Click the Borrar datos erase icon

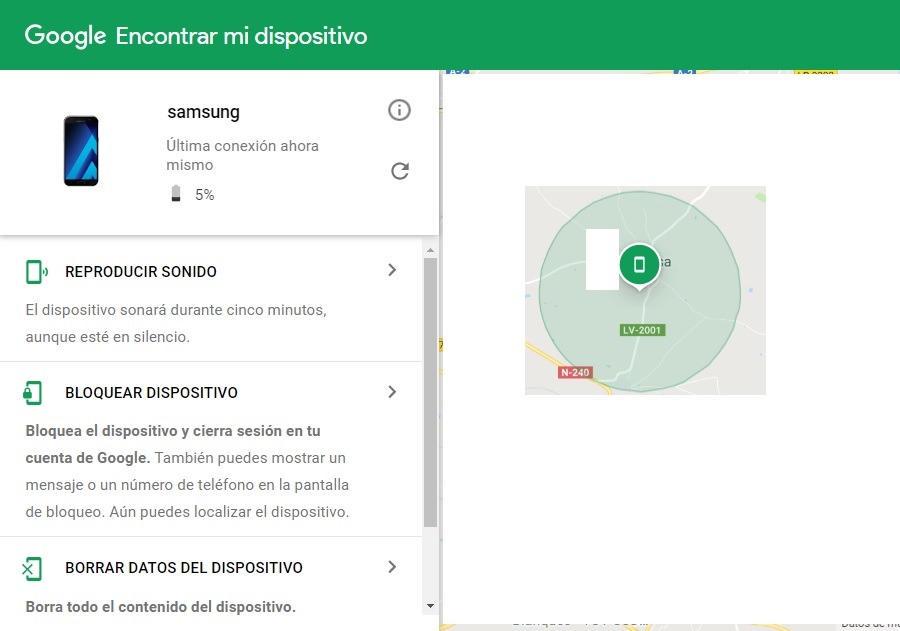(x=32, y=568)
